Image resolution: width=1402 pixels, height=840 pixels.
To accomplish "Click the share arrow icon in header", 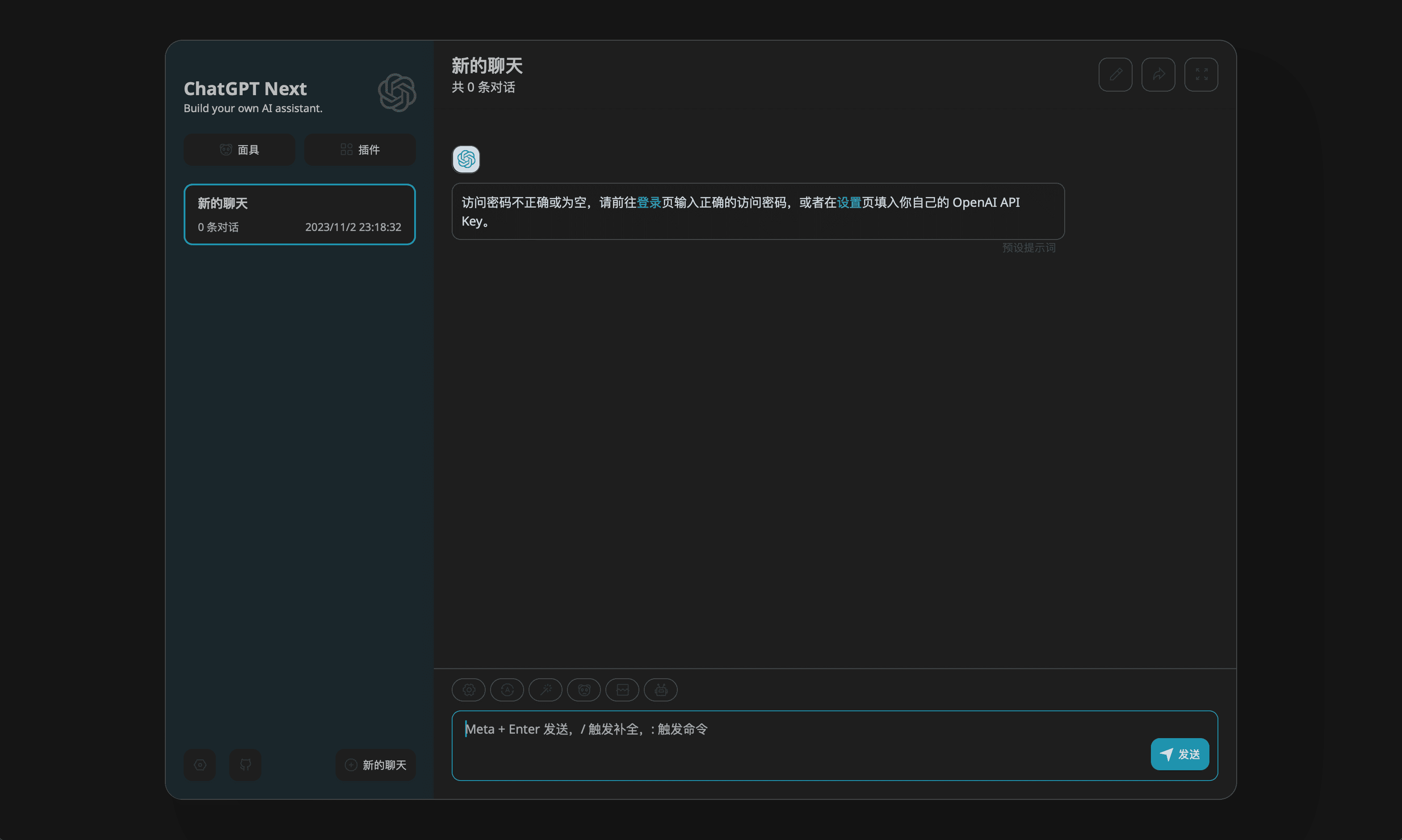I will click(1158, 74).
